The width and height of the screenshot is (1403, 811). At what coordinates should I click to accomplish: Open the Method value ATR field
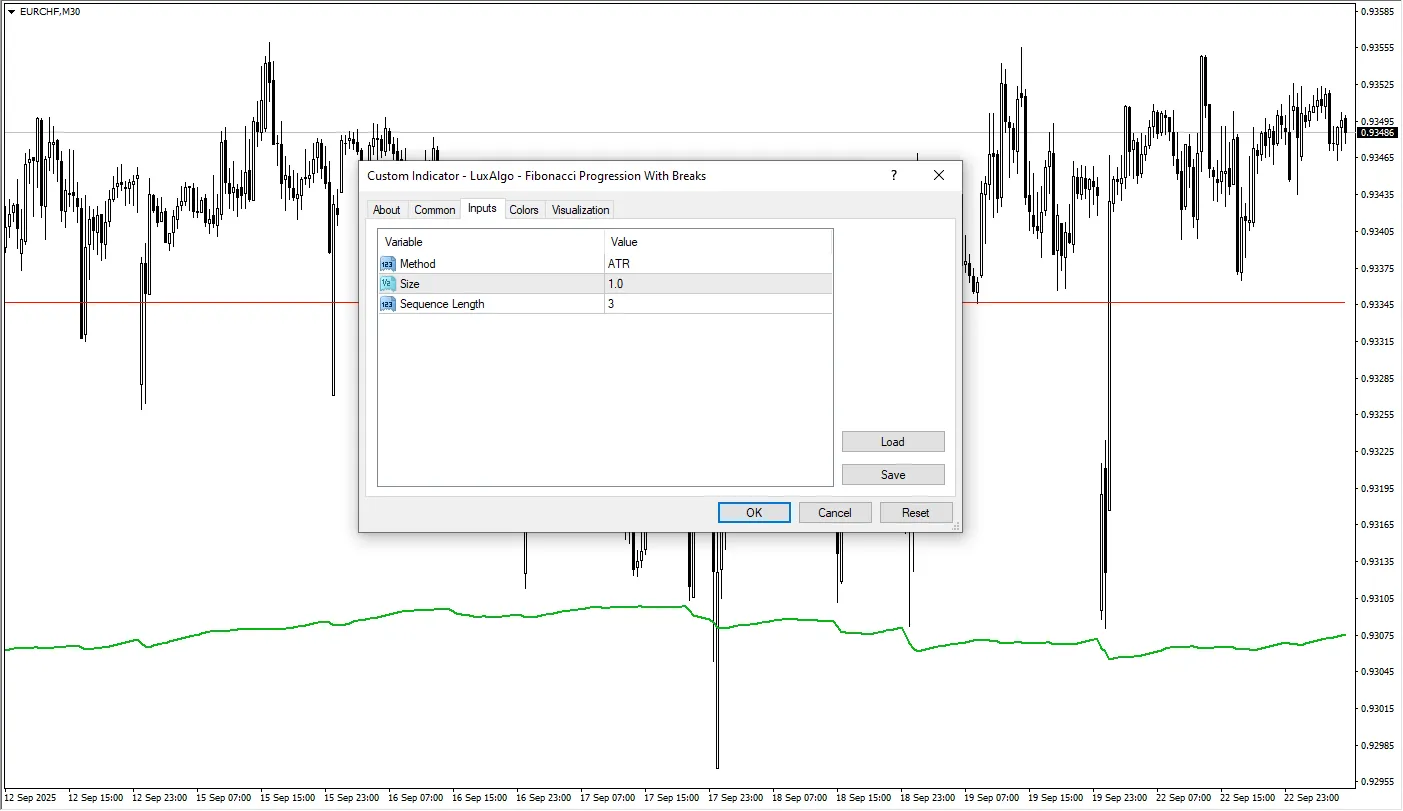point(717,264)
